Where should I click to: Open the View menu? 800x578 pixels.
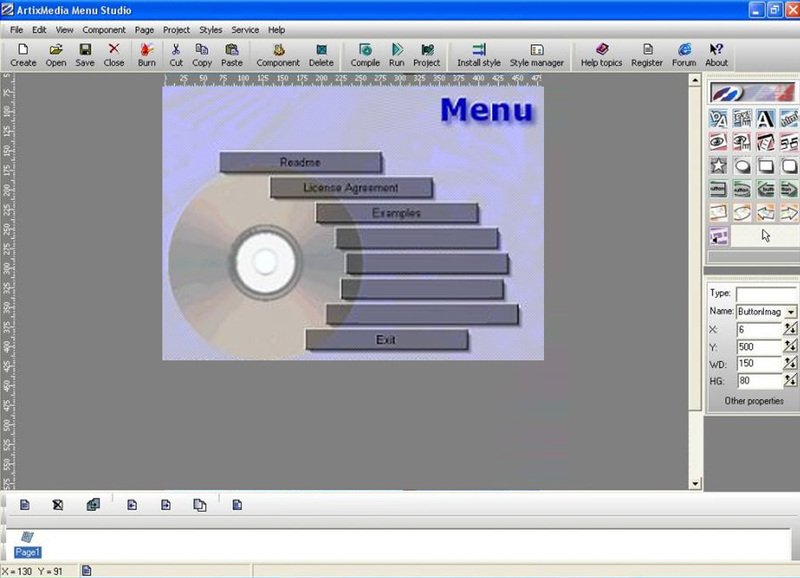pos(64,30)
